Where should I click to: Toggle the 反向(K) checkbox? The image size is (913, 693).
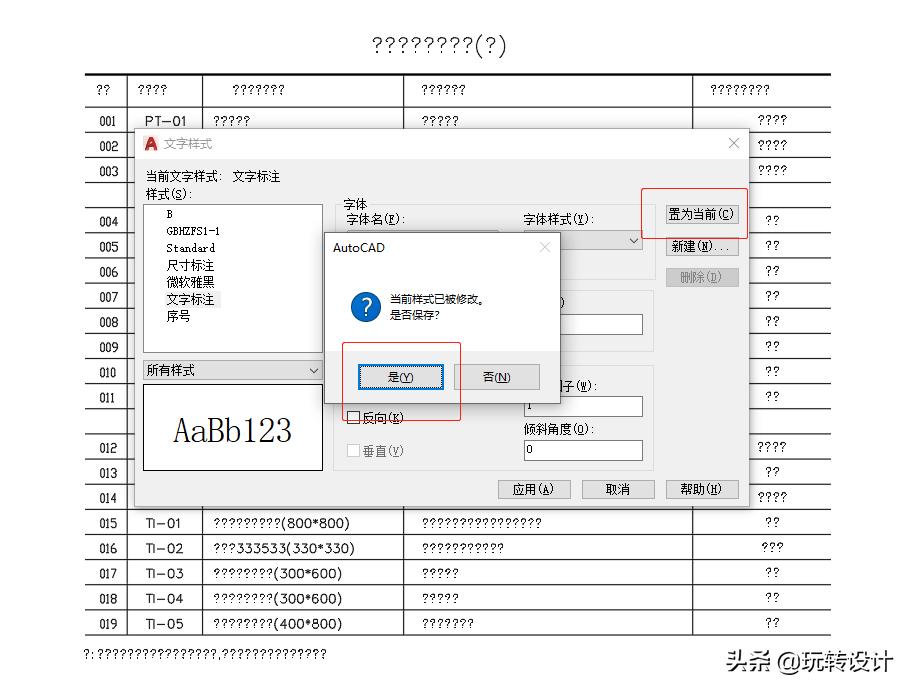(x=354, y=418)
